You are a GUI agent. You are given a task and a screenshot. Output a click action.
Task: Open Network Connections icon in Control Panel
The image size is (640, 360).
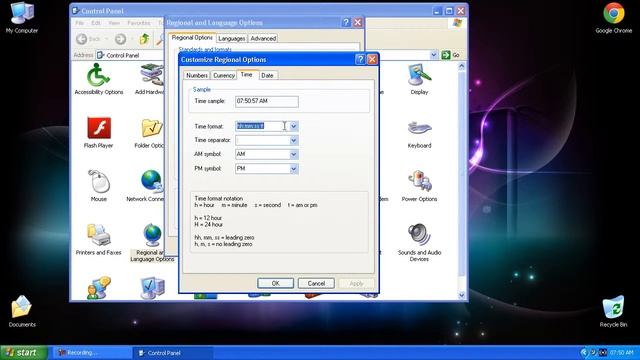point(146,186)
